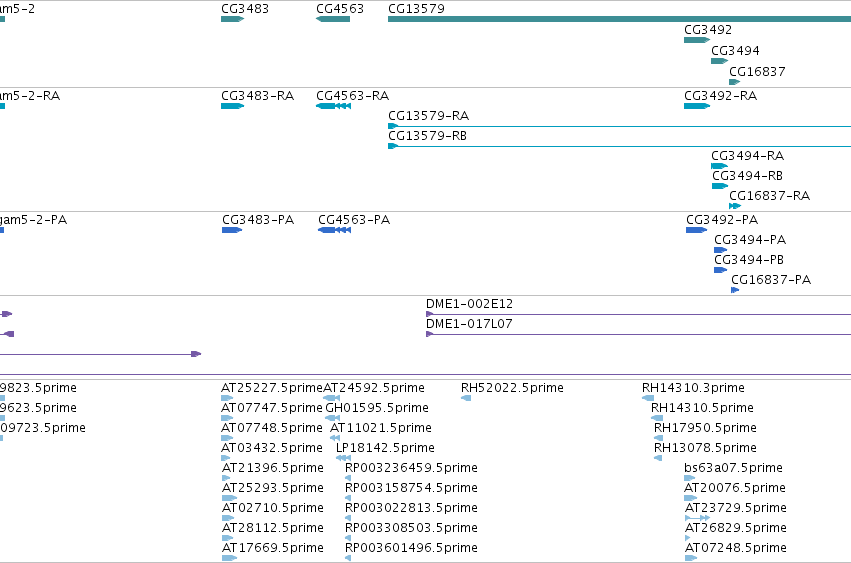Click the AT07248.5prime EST label

coord(736,548)
